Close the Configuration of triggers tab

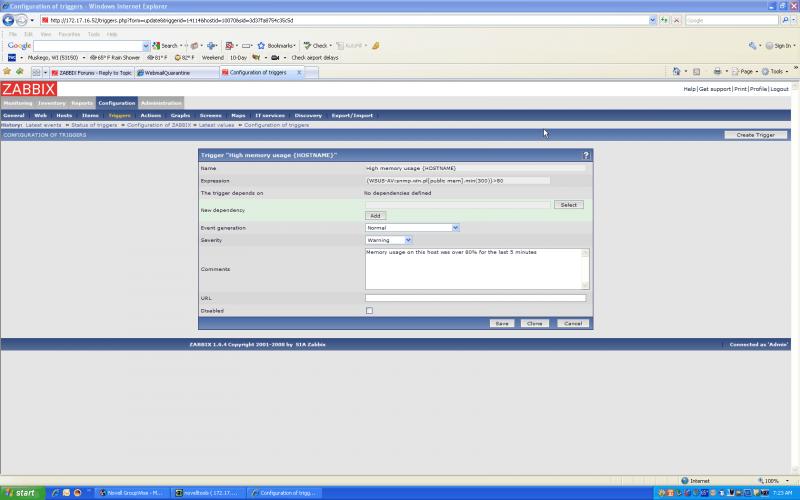299,72
